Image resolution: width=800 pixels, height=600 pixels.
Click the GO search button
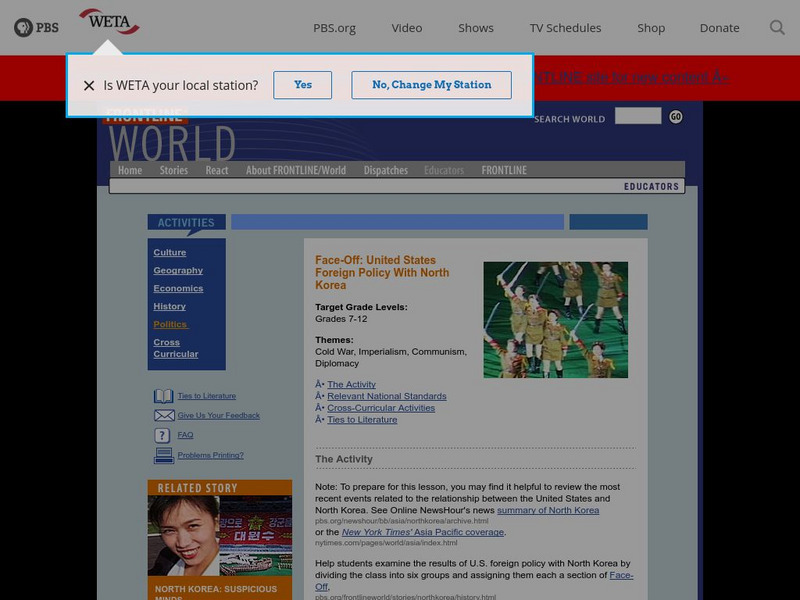(x=676, y=117)
